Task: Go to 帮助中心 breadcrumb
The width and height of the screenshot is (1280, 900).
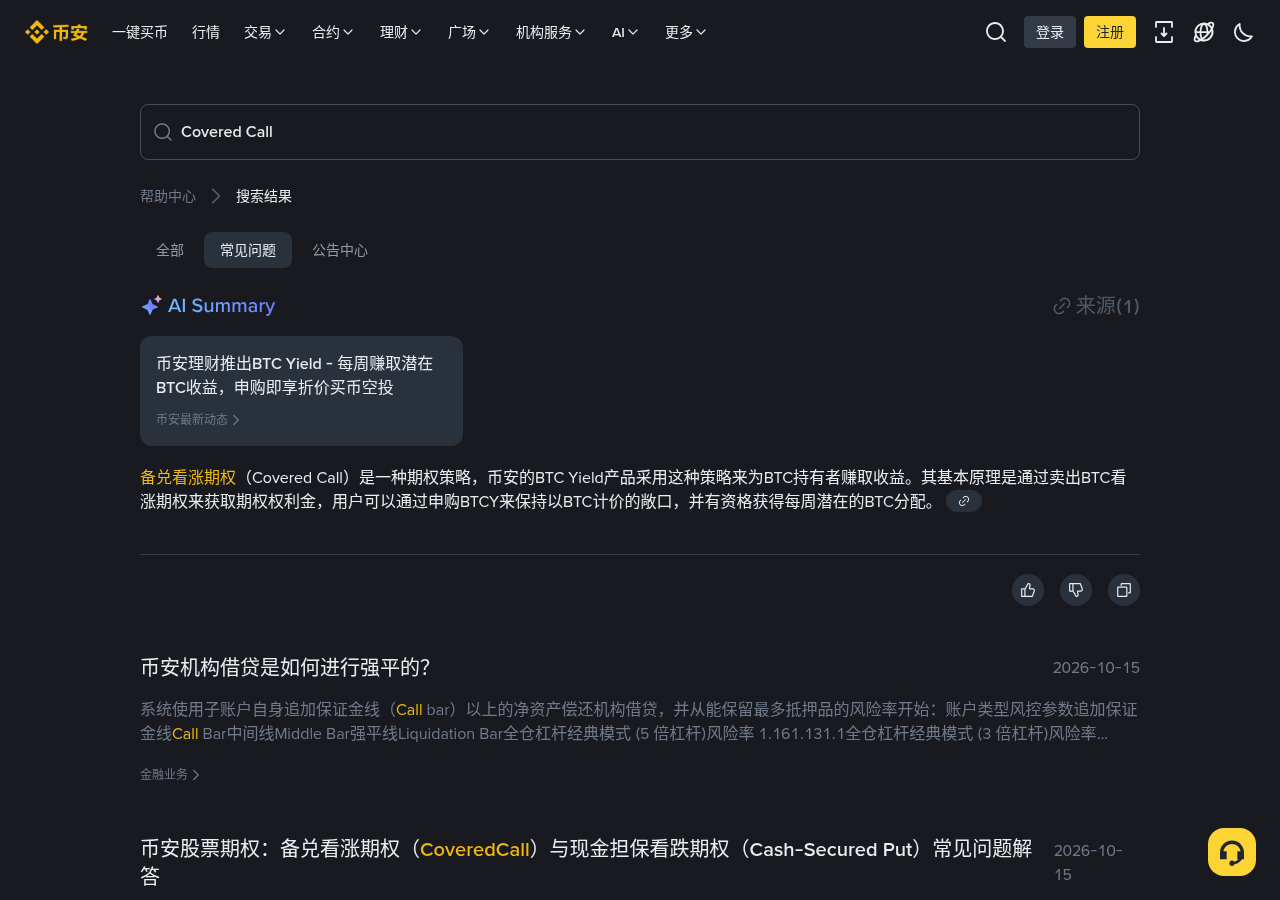Action: tap(168, 196)
